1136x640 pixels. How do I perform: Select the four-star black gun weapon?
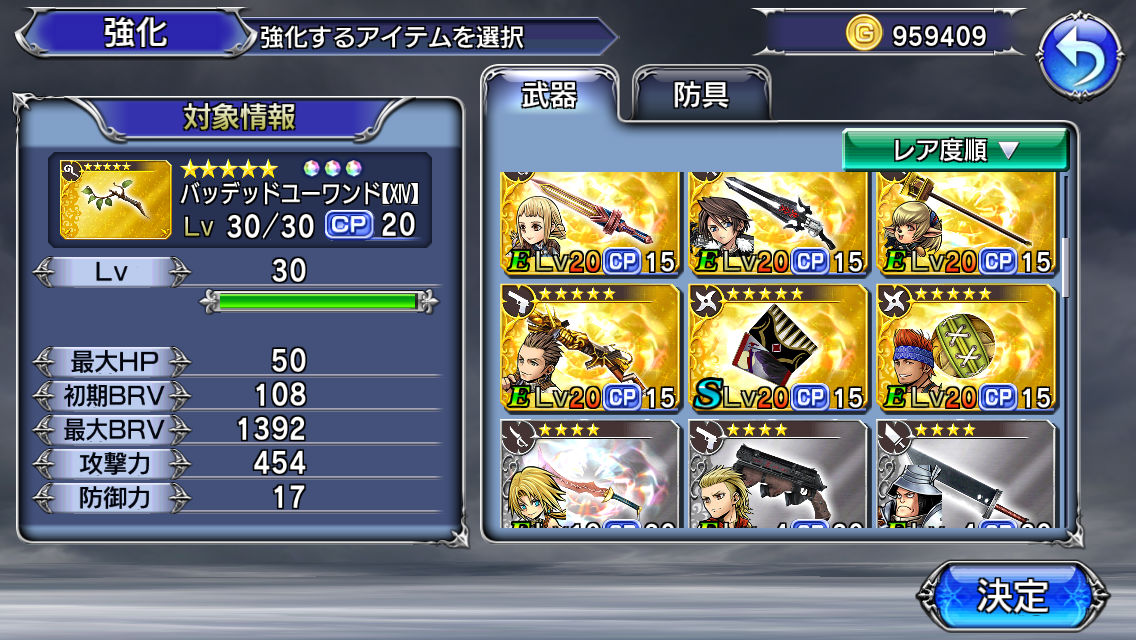[x=778, y=473]
